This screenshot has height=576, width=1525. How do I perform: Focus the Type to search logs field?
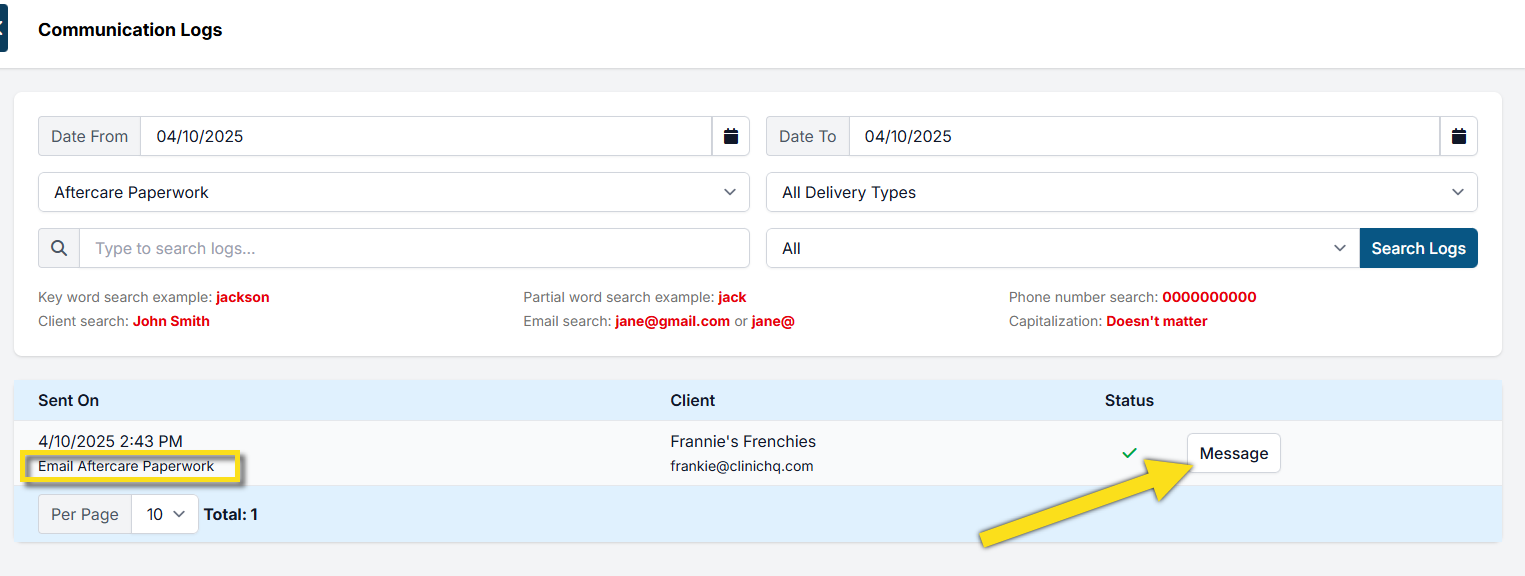click(x=413, y=248)
